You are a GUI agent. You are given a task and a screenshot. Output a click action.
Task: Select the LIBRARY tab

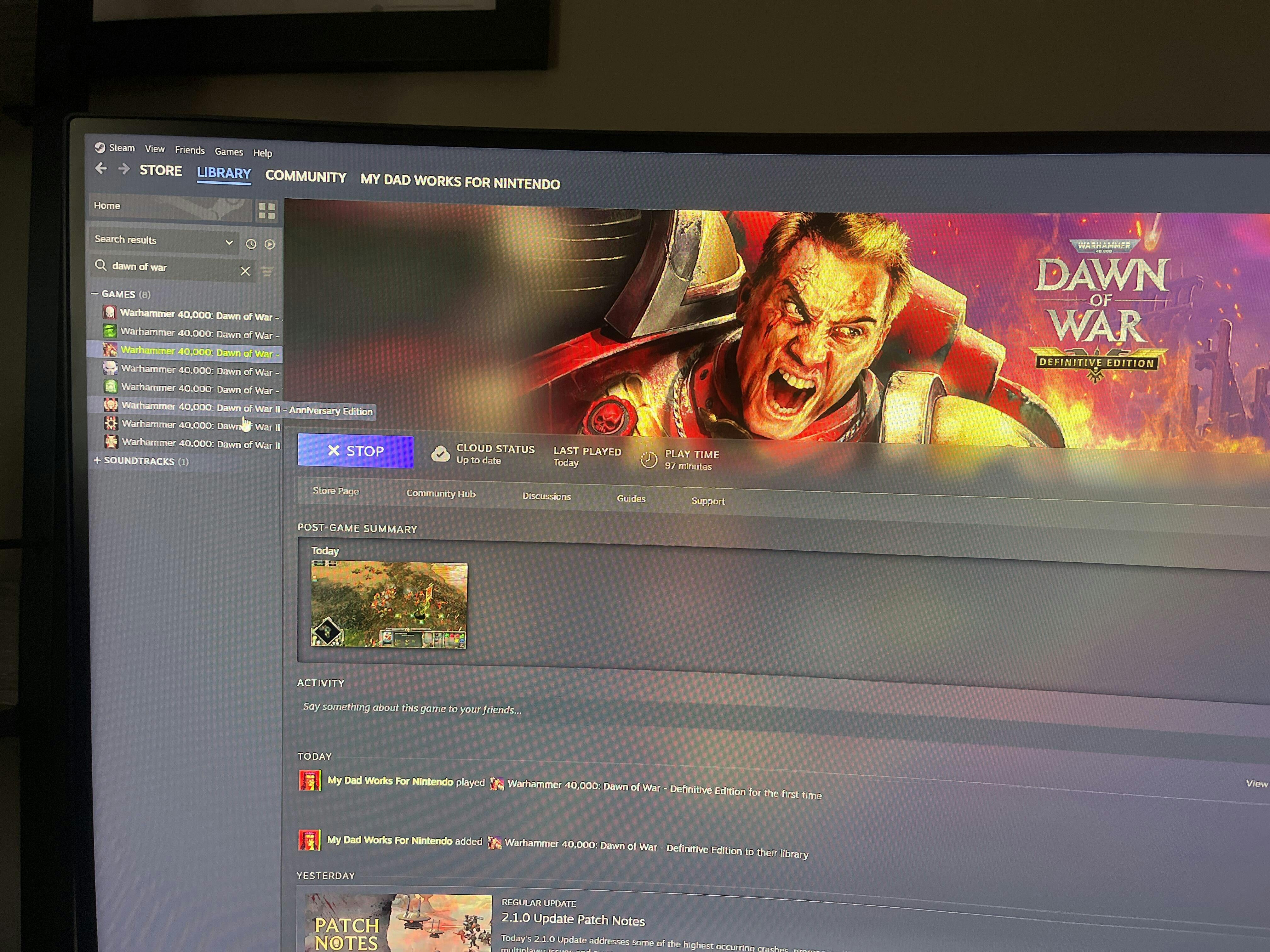click(x=224, y=173)
